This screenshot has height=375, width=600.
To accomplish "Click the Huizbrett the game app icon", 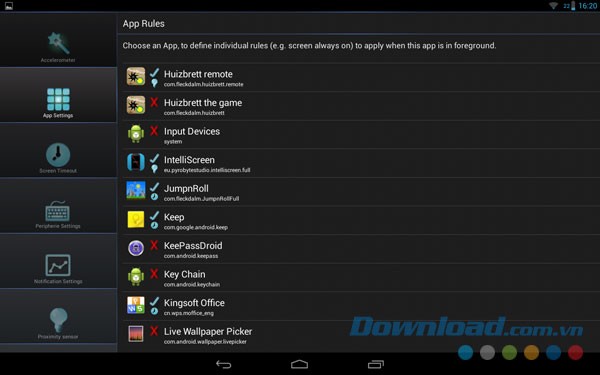I will (136, 105).
